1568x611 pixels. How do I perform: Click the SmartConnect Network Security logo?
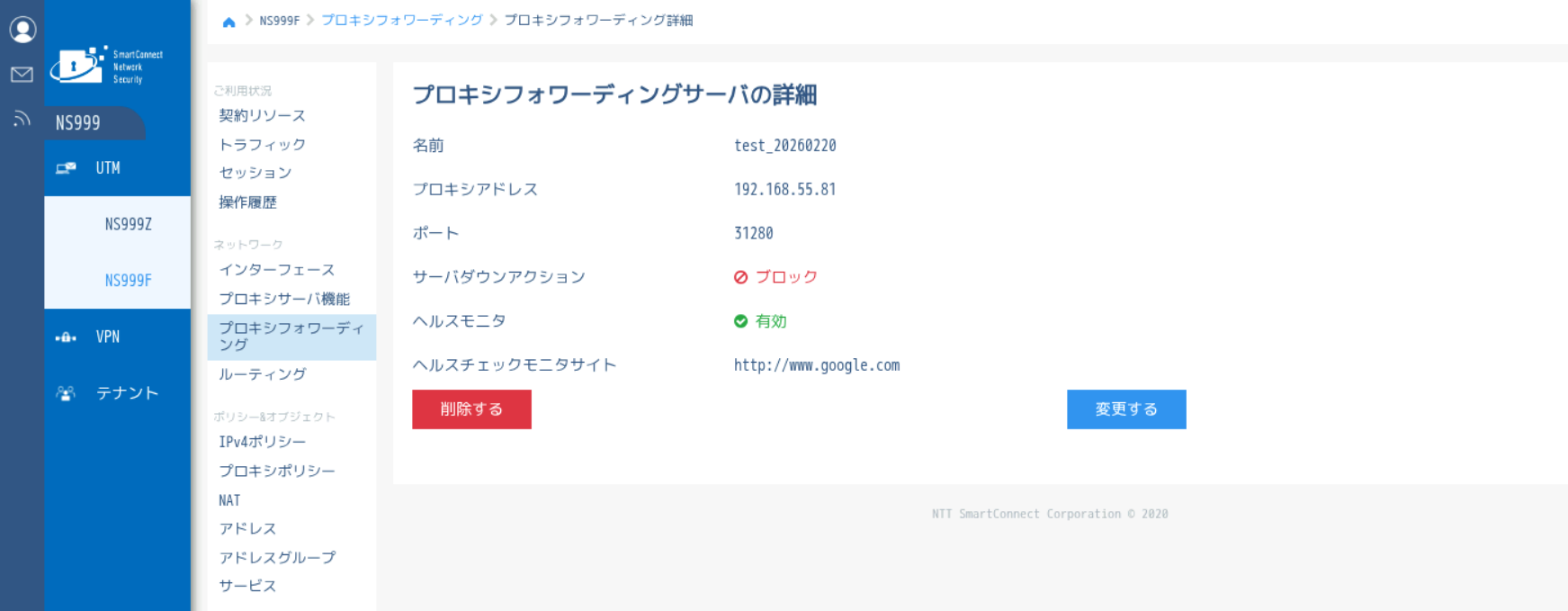pyautogui.click(x=107, y=66)
